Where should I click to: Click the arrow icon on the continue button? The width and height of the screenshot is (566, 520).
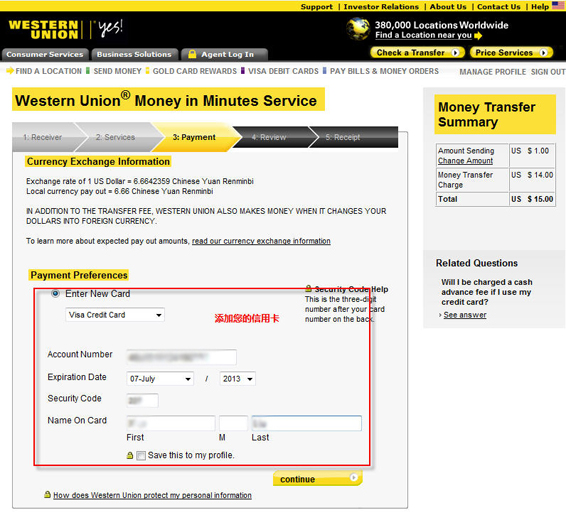(x=354, y=477)
